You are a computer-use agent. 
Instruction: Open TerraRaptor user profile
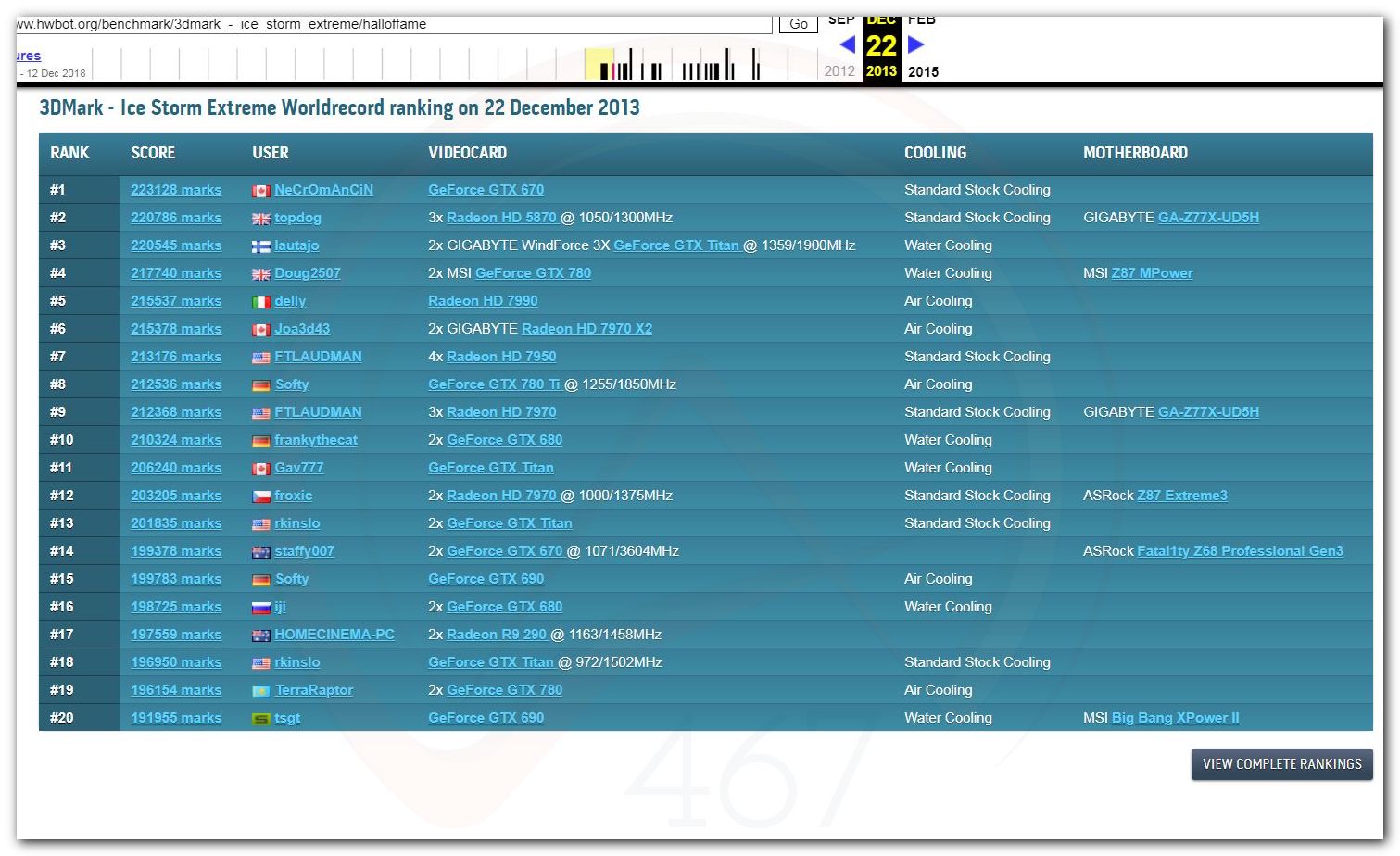313,690
